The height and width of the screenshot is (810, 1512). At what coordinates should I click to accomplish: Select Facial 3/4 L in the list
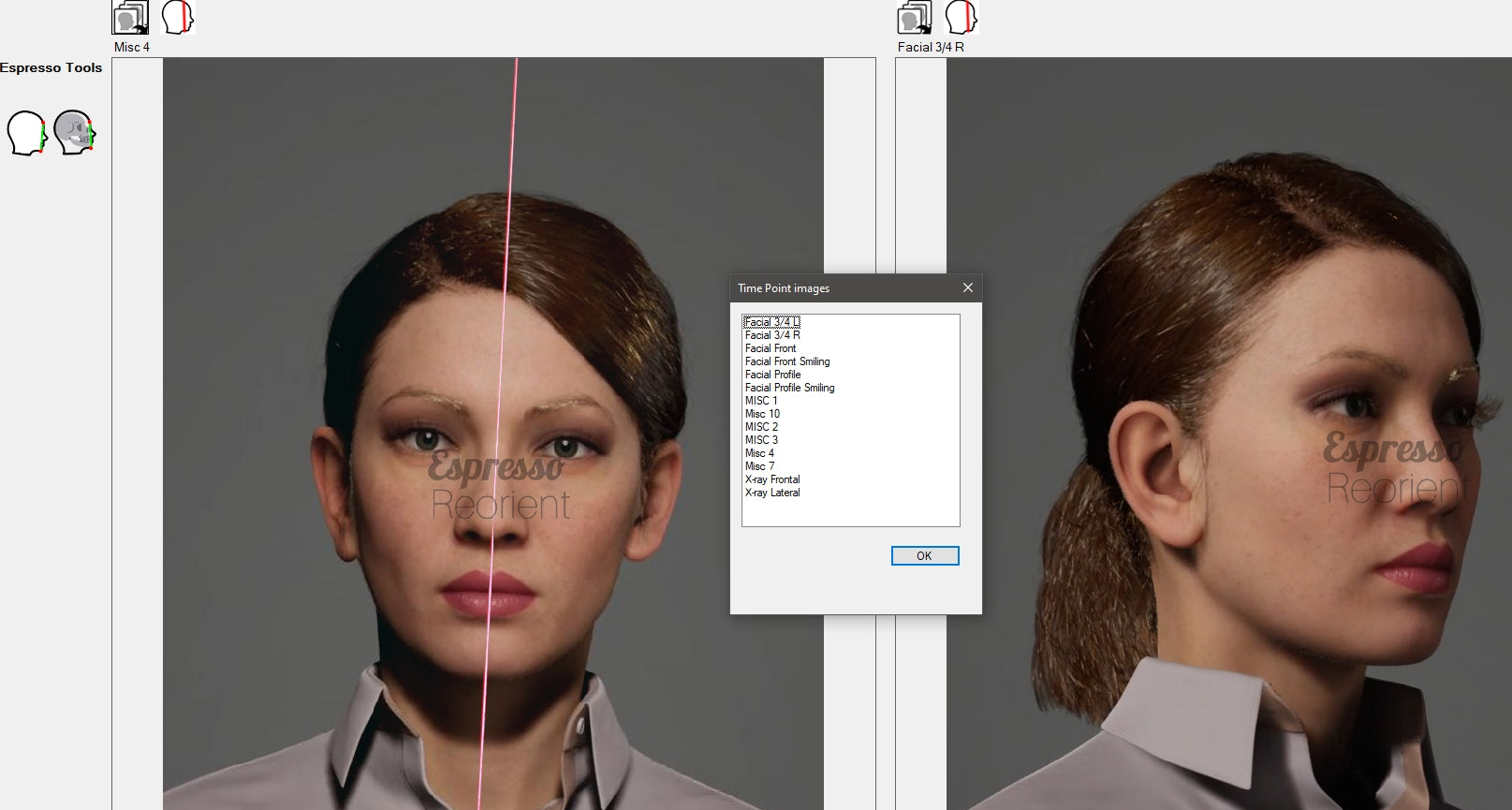(772, 322)
